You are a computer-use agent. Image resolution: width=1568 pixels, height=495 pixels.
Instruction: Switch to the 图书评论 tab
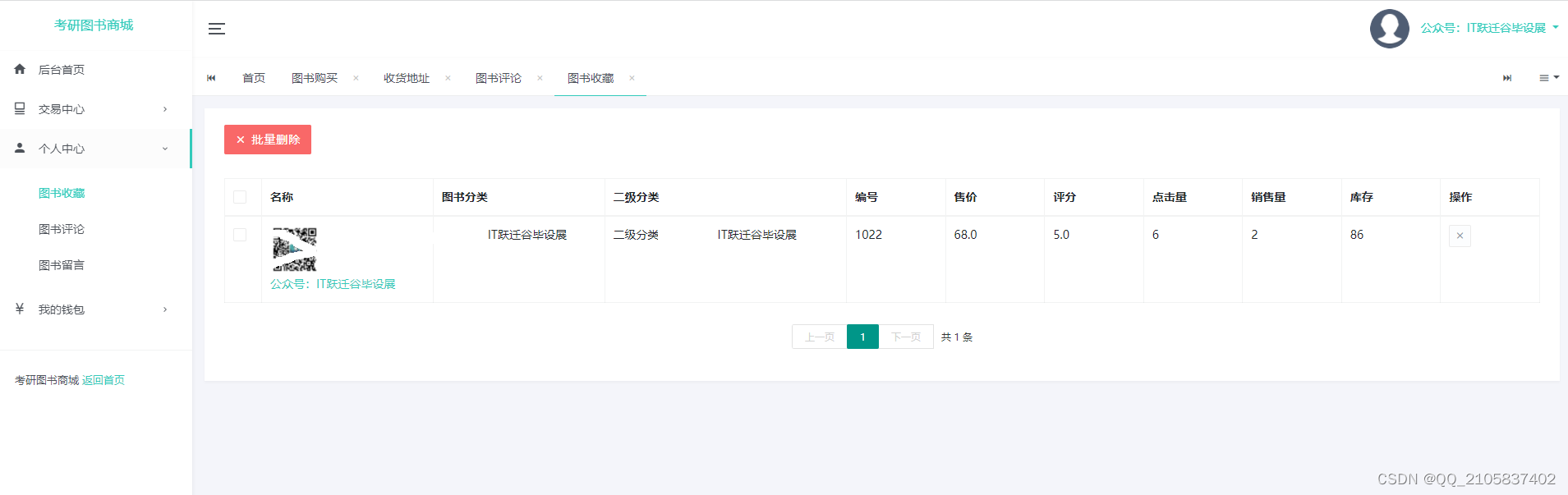pos(499,78)
